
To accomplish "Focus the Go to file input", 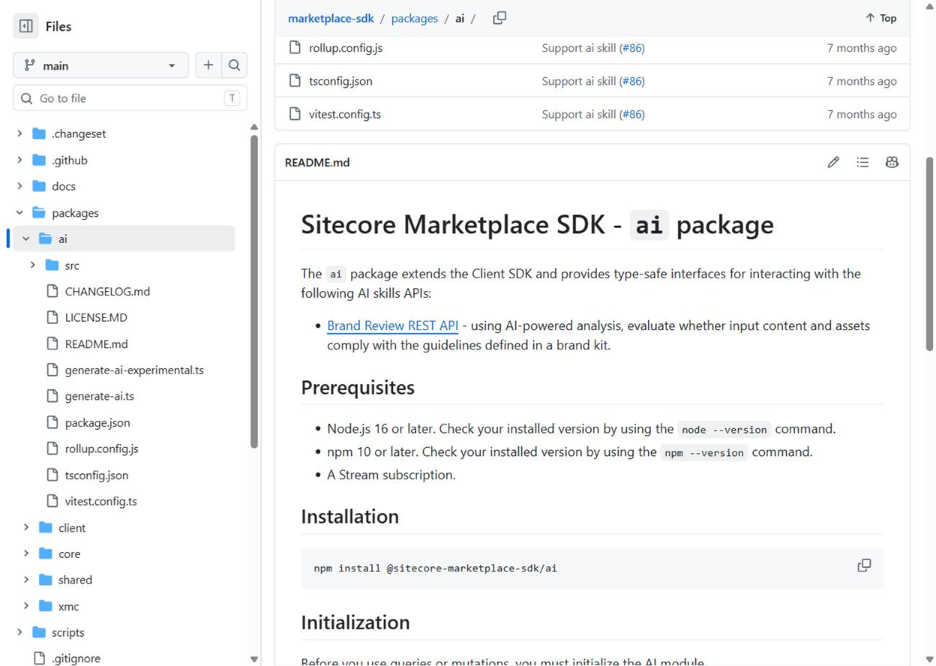I will 130,98.
